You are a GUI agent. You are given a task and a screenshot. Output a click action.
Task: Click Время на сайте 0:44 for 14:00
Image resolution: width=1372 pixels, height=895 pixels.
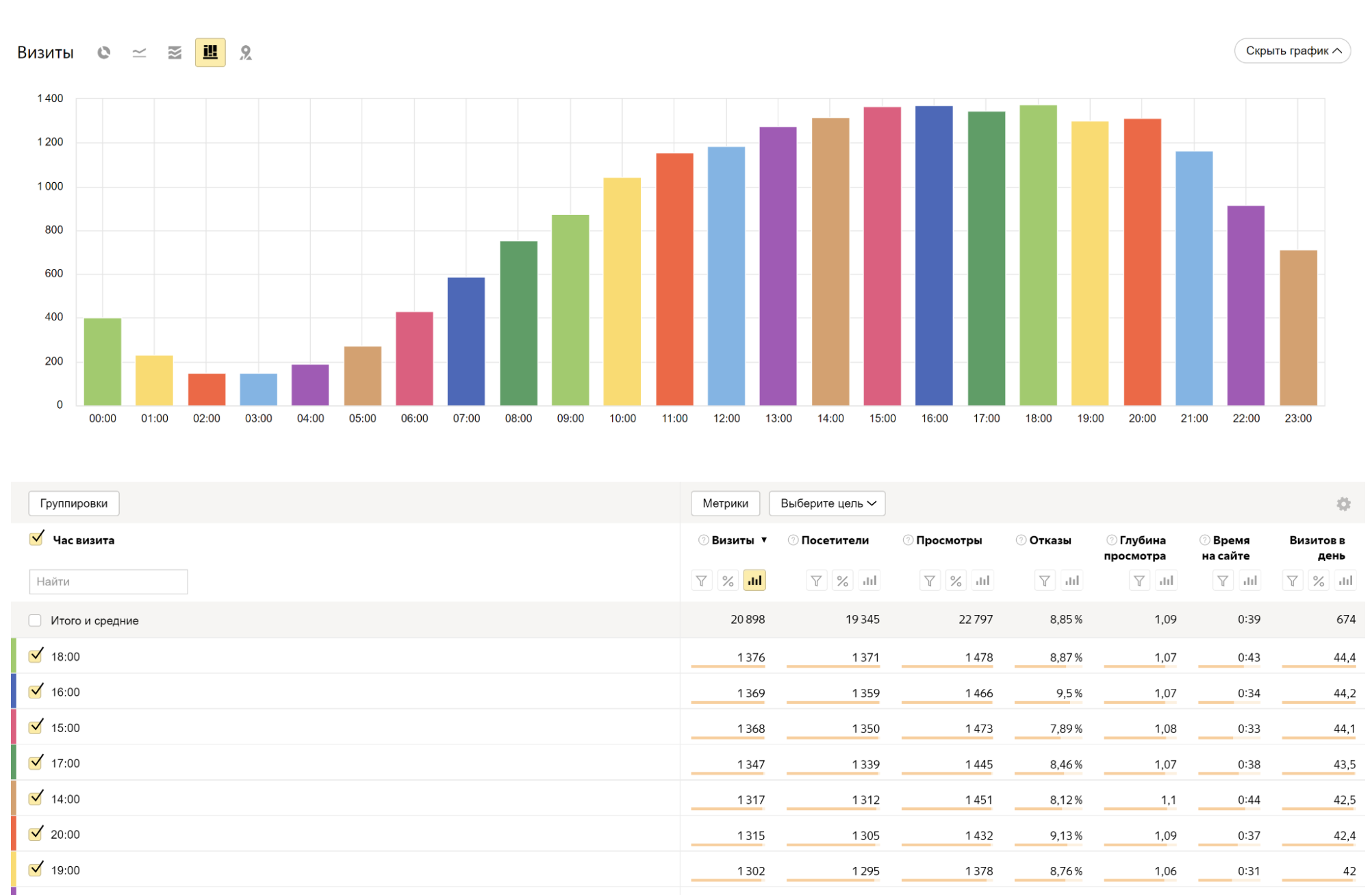[1249, 800]
